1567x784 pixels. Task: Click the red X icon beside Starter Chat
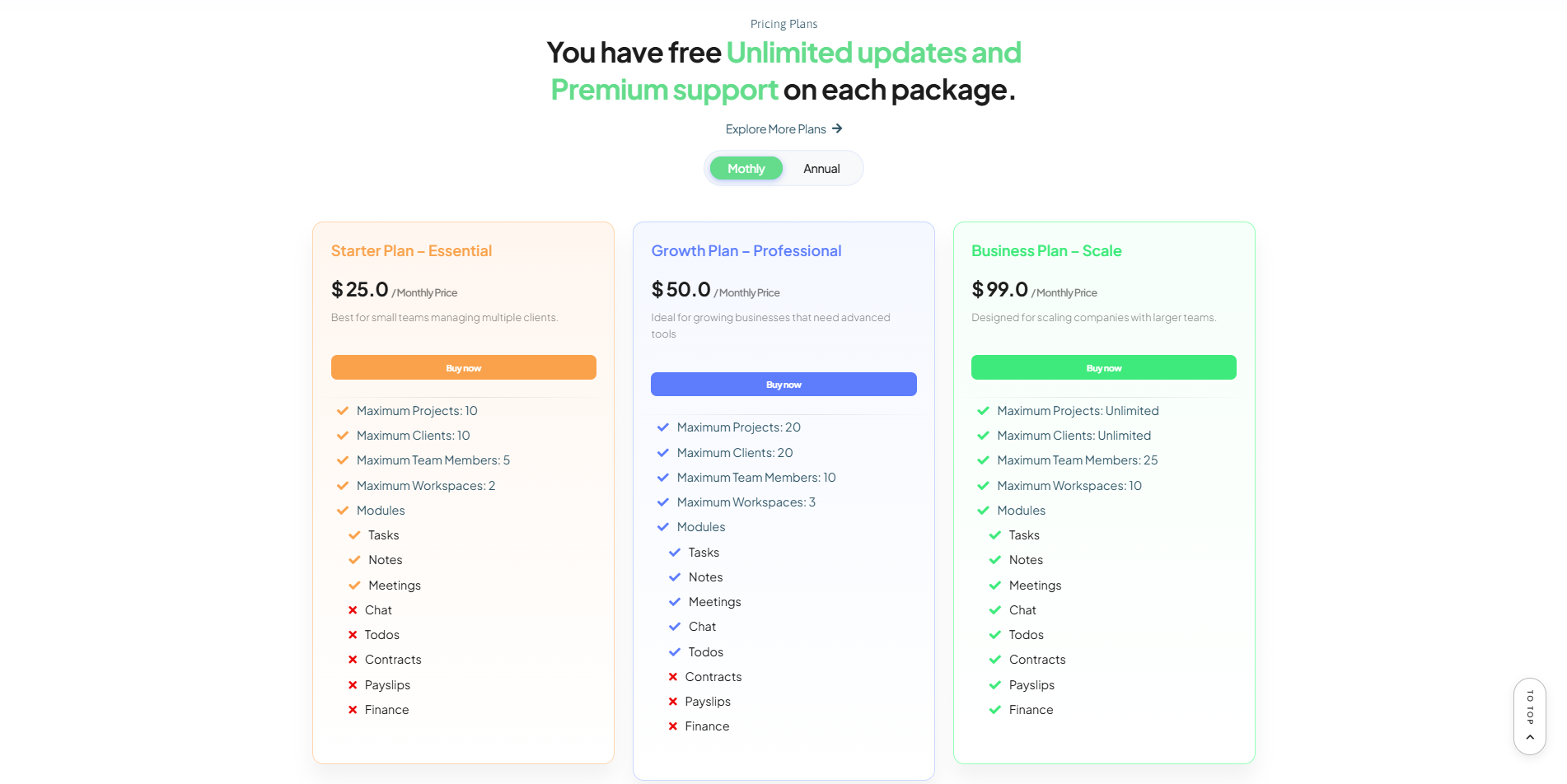[353, 610]
